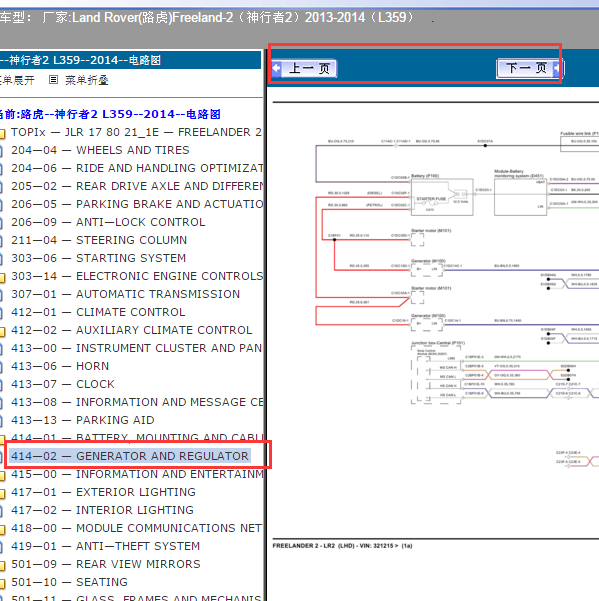
Task: Click folder icon beside 418-00 Module Communications Network
Action: [2, 530]
